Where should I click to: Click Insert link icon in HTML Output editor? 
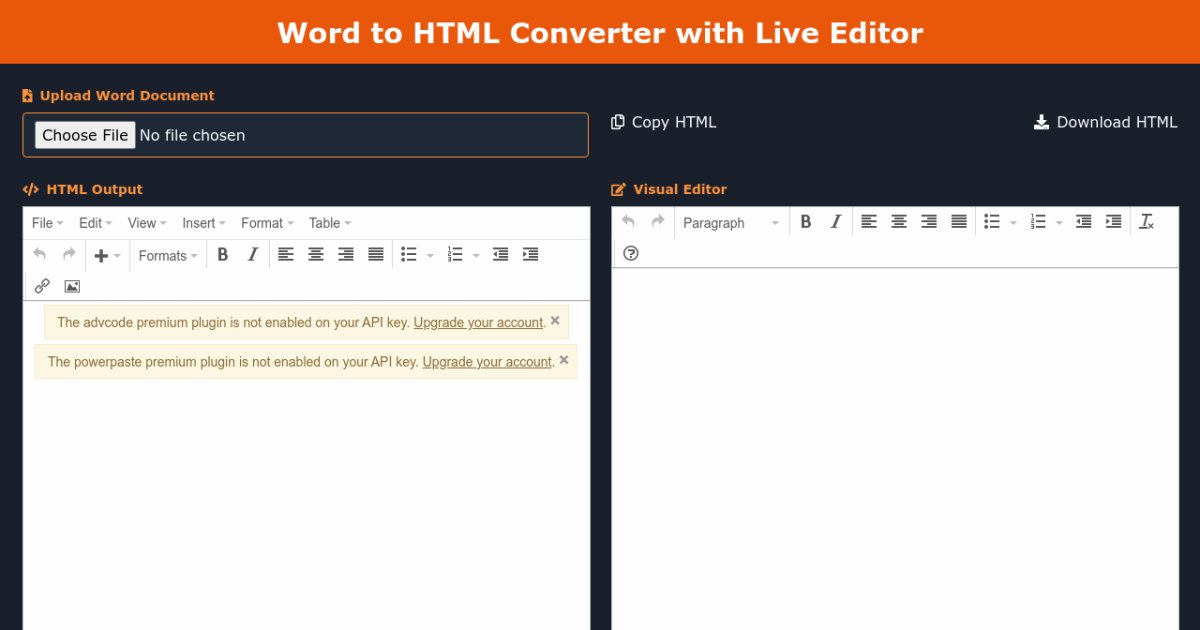tap(42, 286)
